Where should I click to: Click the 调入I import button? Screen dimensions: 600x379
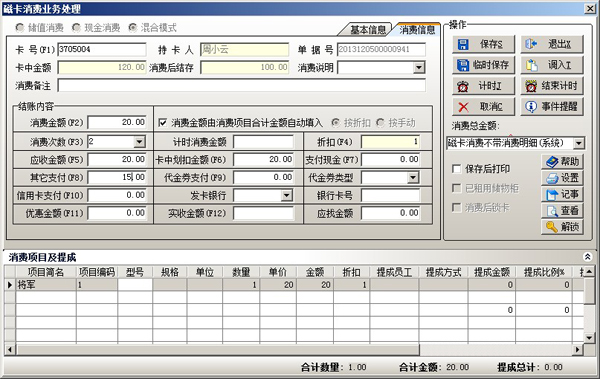[552, 65]
